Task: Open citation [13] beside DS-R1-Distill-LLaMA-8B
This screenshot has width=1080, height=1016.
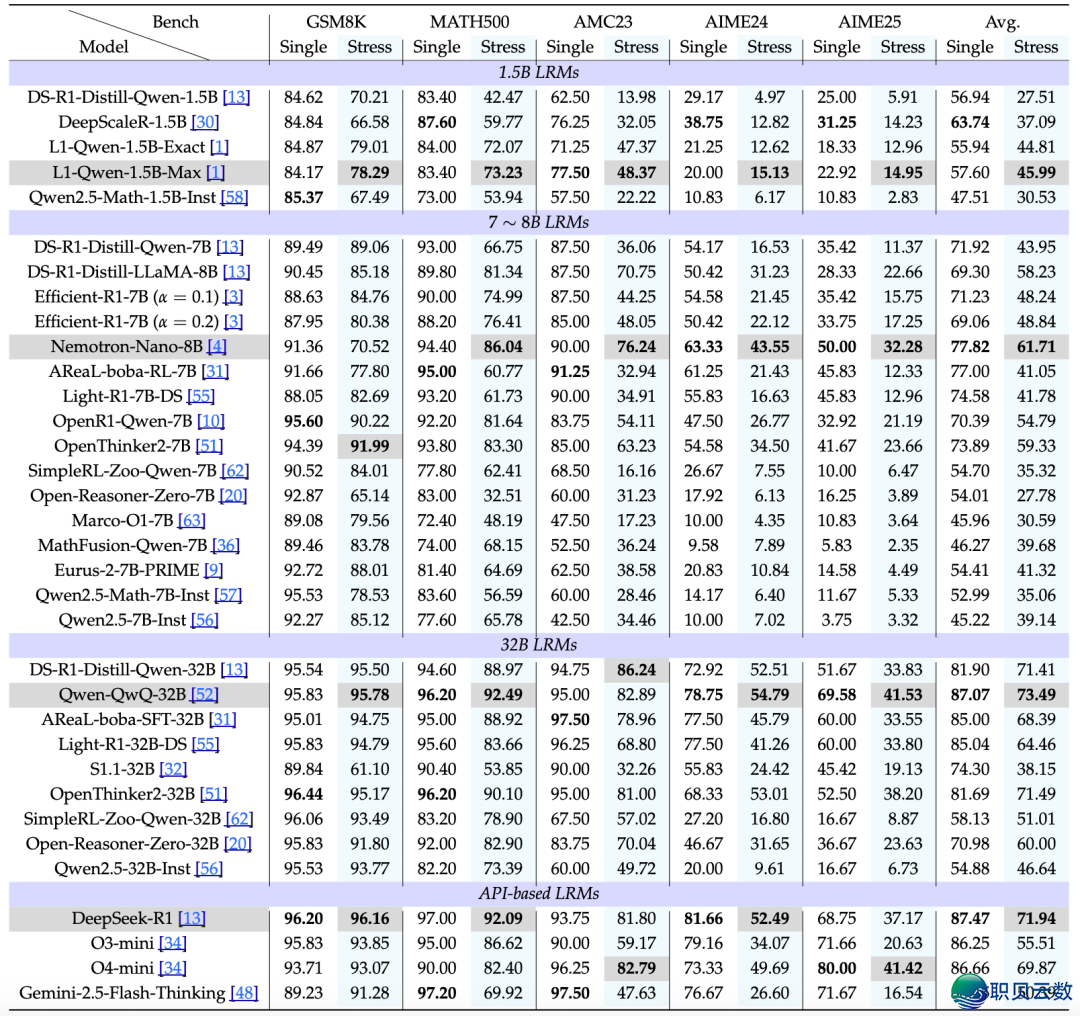Action: 236,271
